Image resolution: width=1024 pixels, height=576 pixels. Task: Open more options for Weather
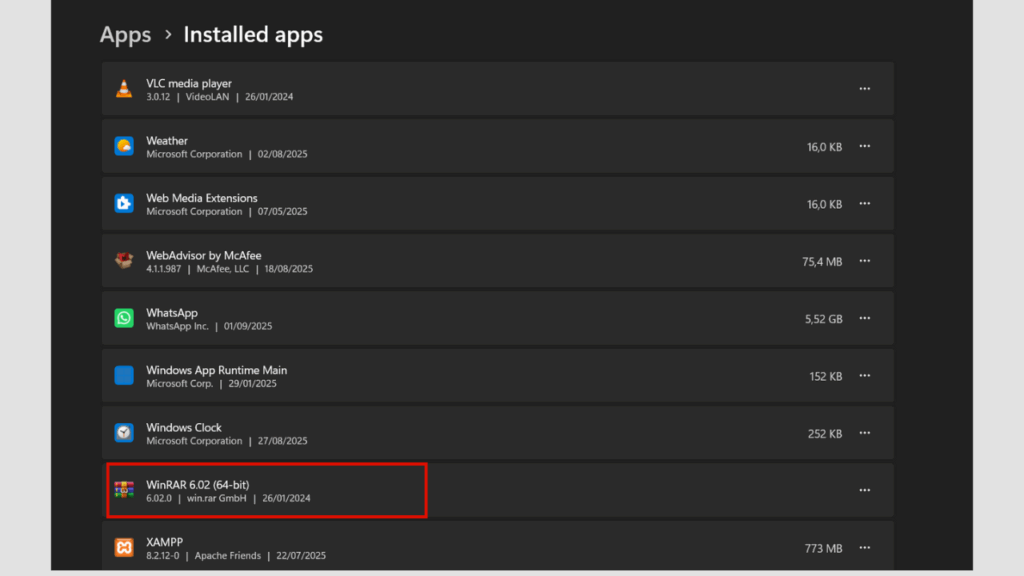[864, 145]
